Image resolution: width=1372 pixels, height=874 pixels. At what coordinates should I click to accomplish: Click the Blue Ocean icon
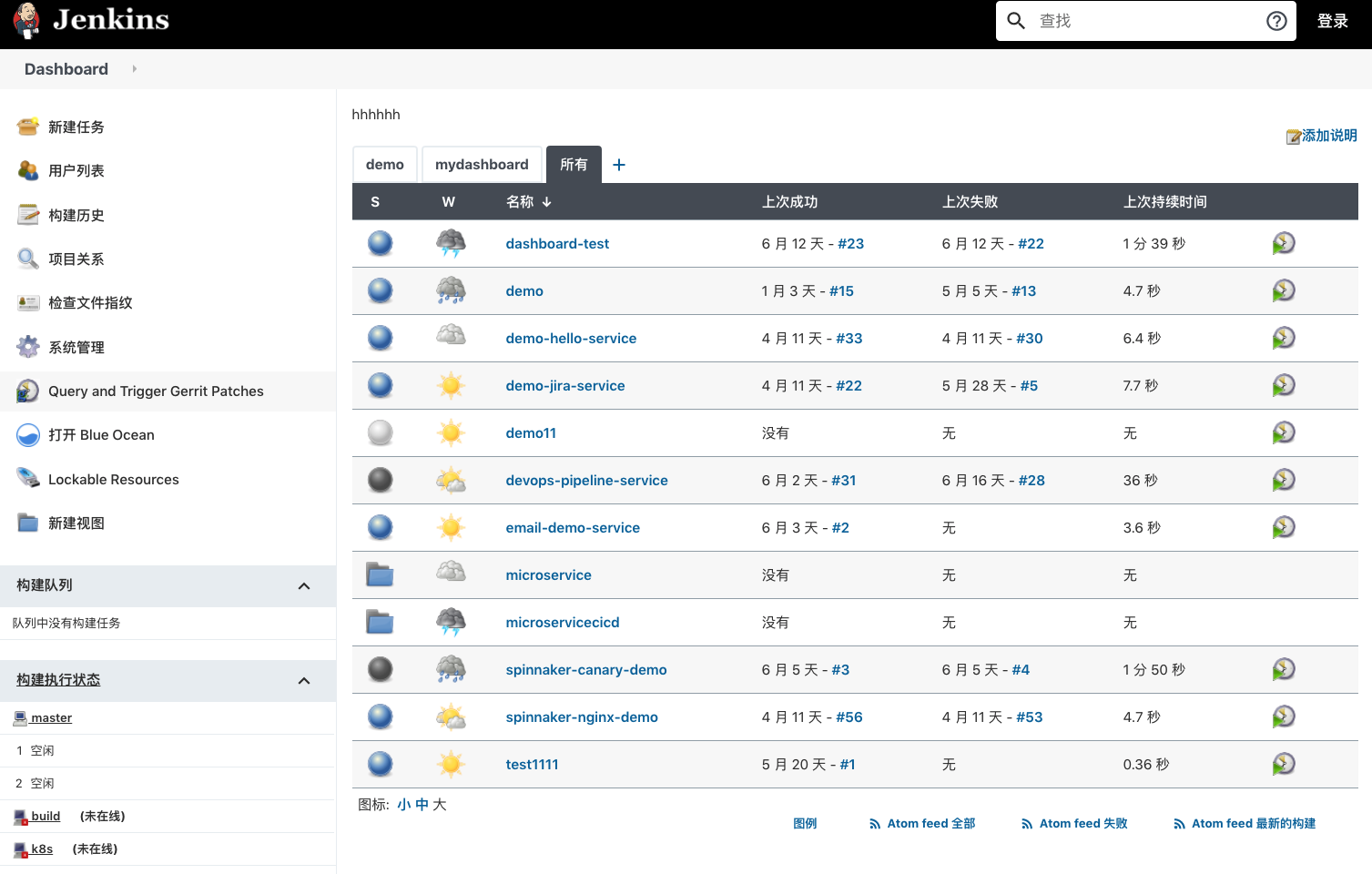coord(28,435)
